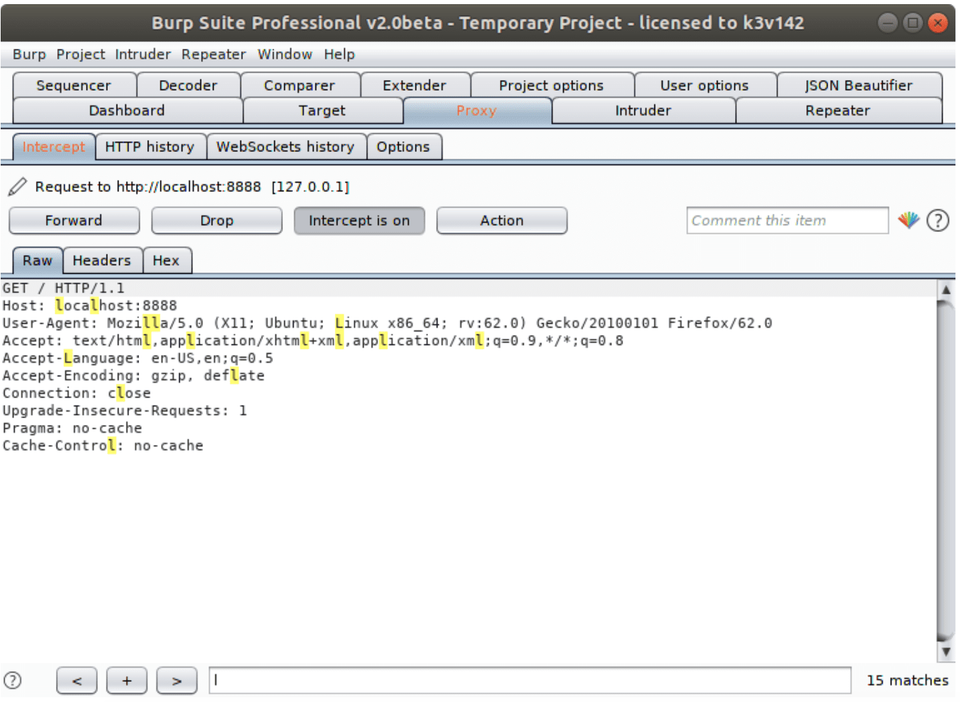
Task: Go to next search match
Action: 176,681
